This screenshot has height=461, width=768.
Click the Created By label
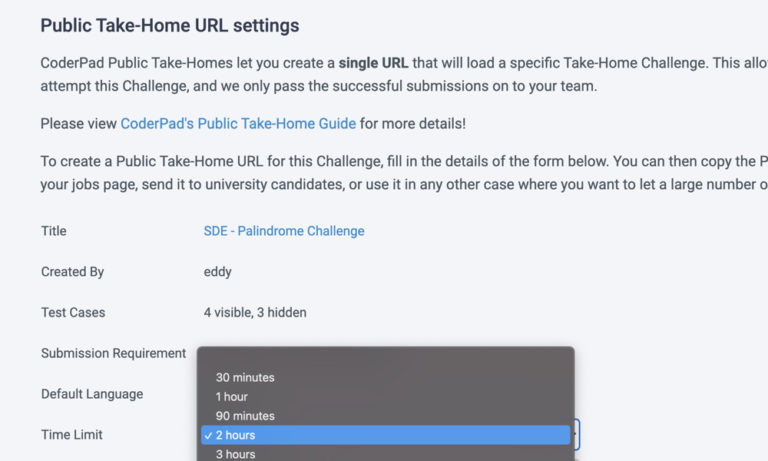click(72, 272)
